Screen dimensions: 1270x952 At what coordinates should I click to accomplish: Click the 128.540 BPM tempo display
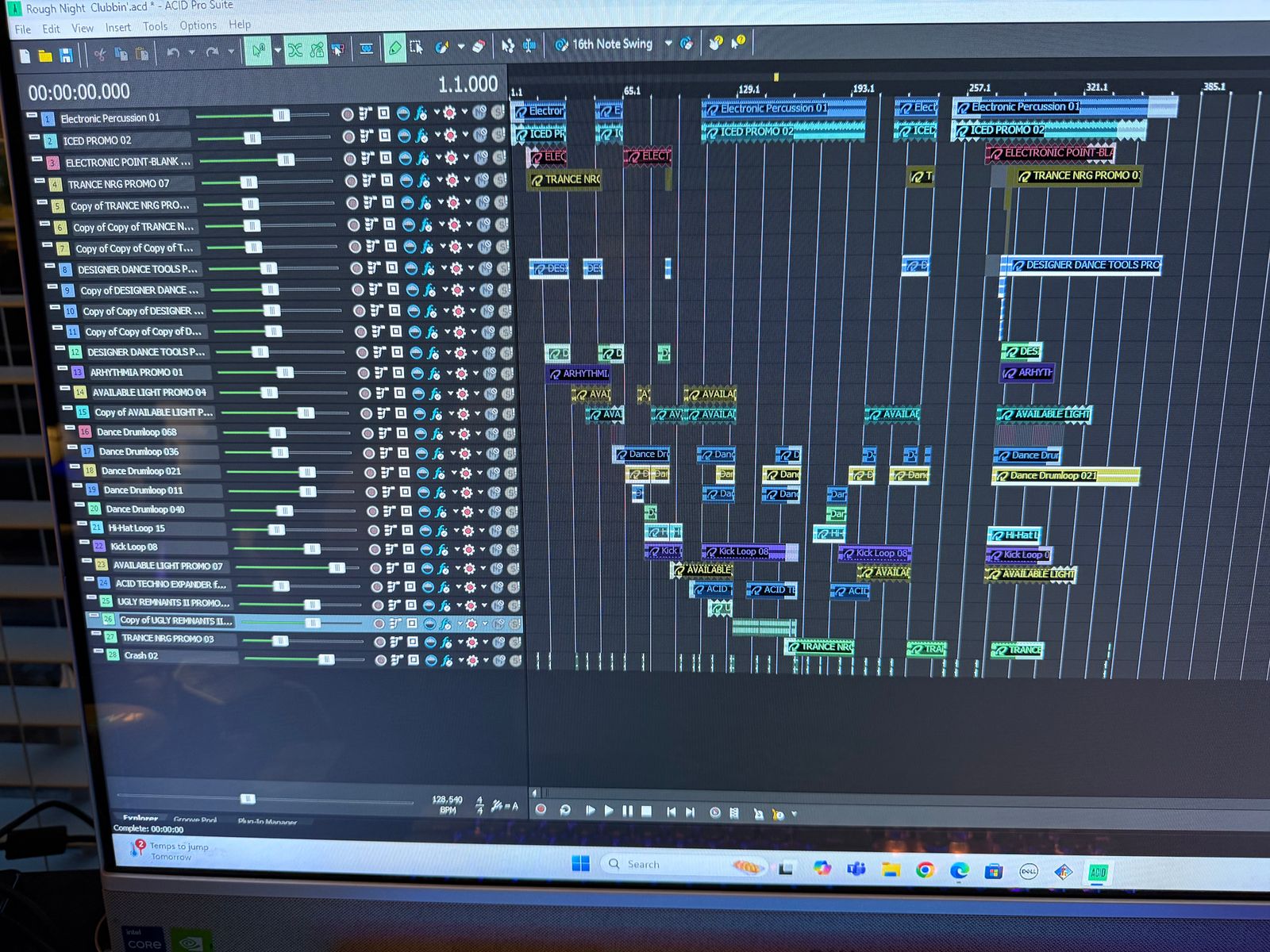447,800
